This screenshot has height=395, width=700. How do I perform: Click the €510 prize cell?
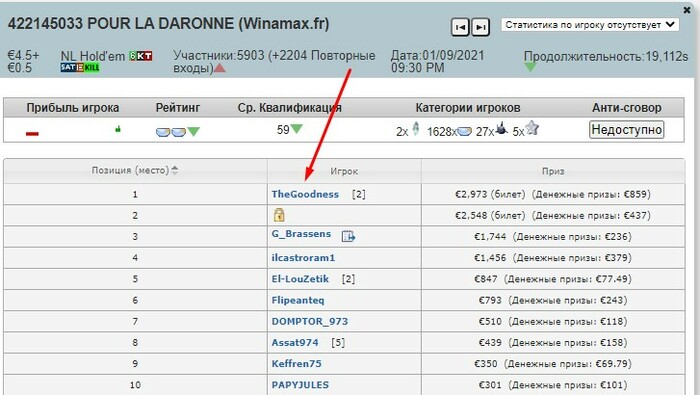click(553, 321)
